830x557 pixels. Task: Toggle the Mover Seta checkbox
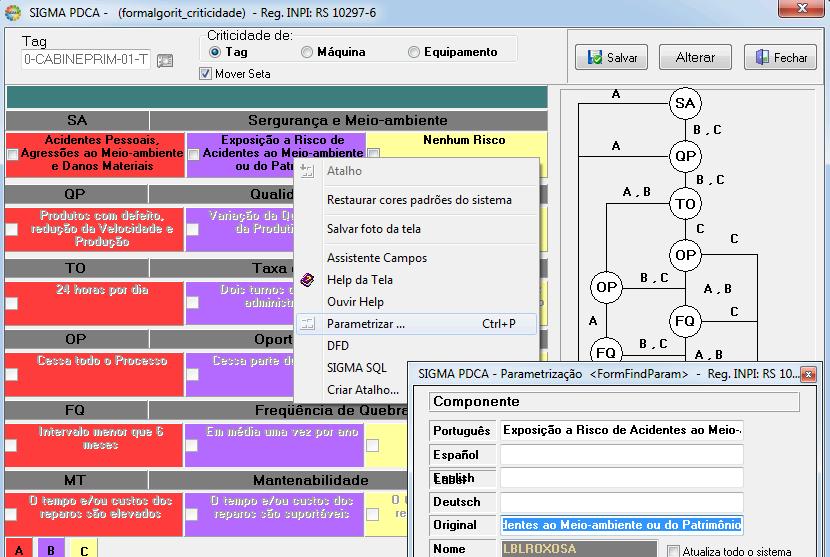click(205, 74)
